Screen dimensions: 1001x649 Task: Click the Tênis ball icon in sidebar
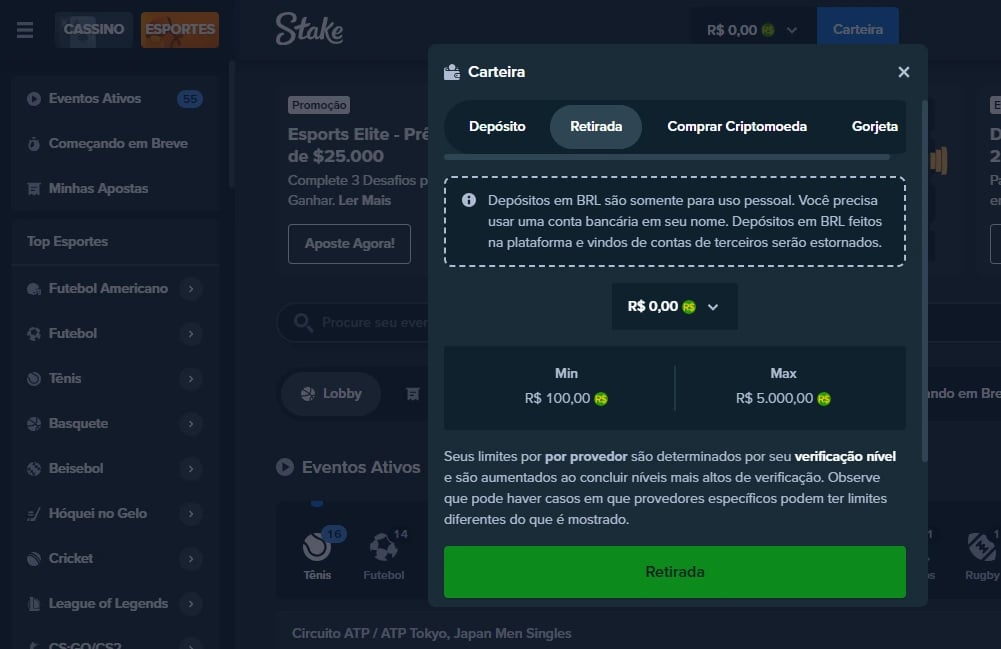click(34, 378)
